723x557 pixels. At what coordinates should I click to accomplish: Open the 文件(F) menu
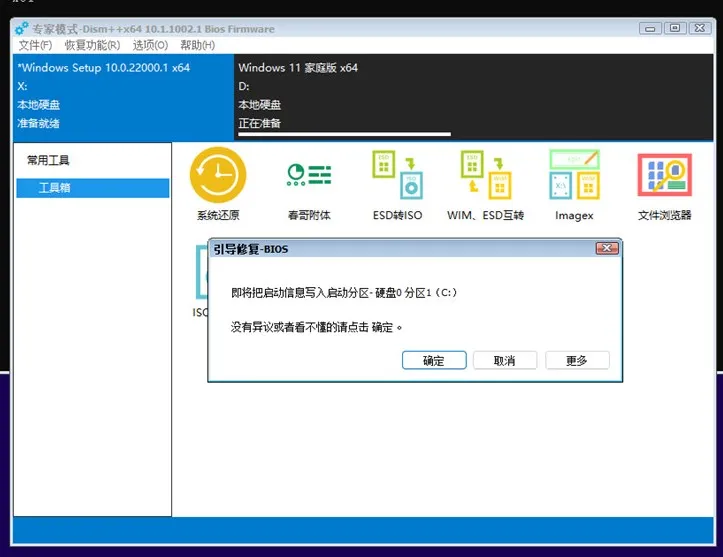[35, 45]
